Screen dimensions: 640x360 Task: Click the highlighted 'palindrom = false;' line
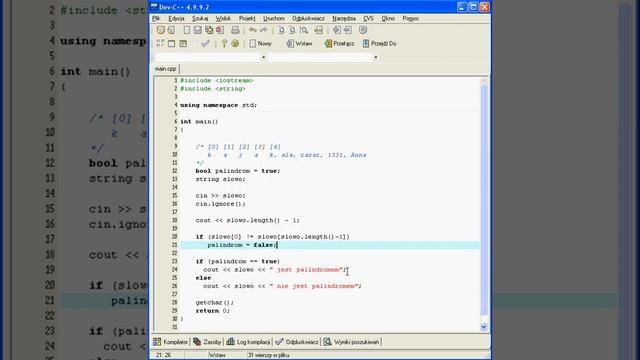pos(330,245)
